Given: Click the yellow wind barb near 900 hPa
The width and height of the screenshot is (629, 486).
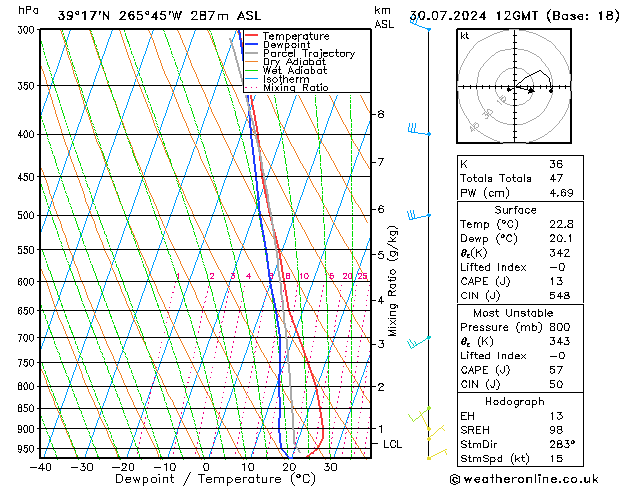Looking at the screenshot, I should [x=434, y=430].
